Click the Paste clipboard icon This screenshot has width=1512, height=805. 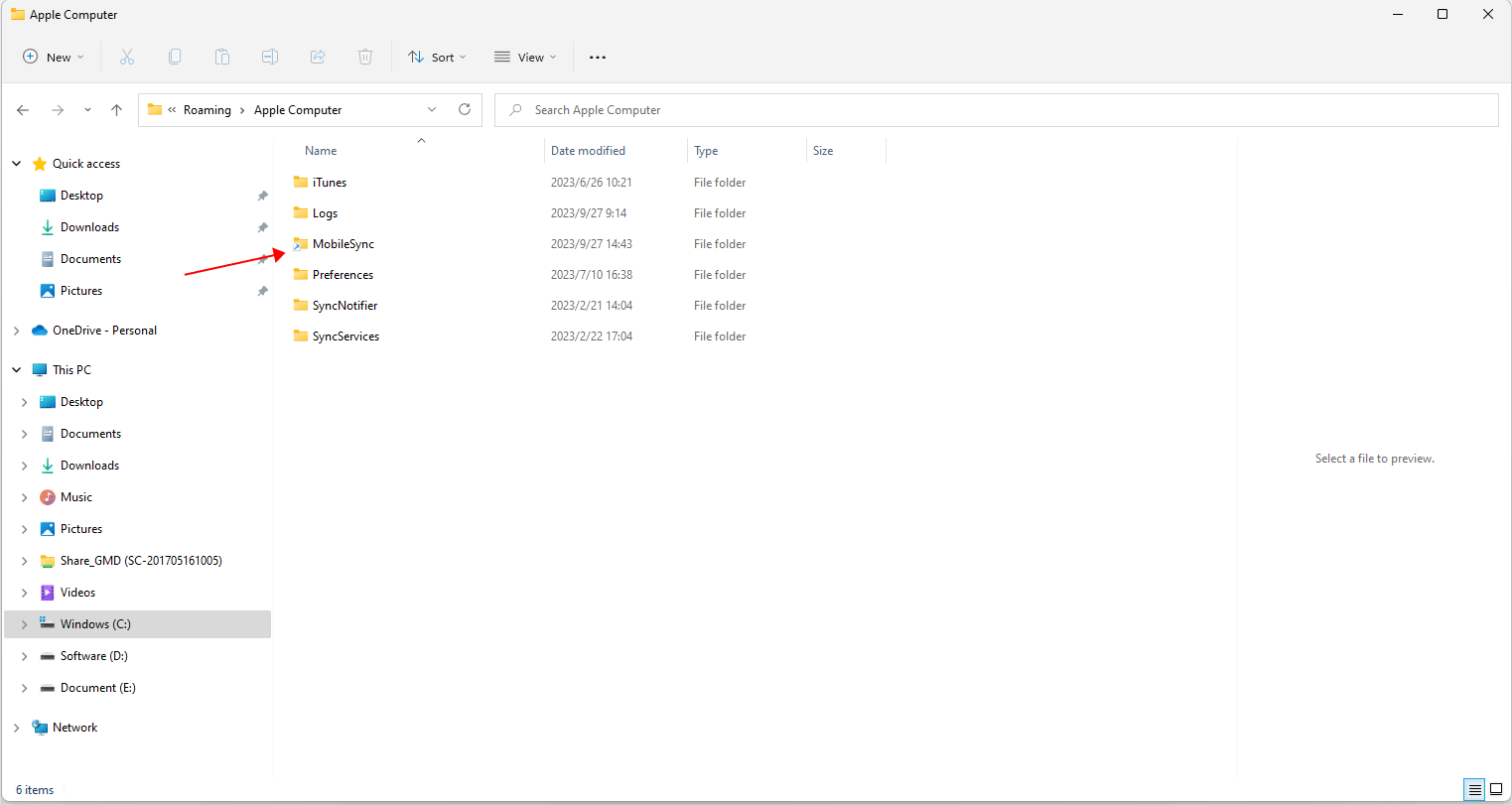point(222,57)
